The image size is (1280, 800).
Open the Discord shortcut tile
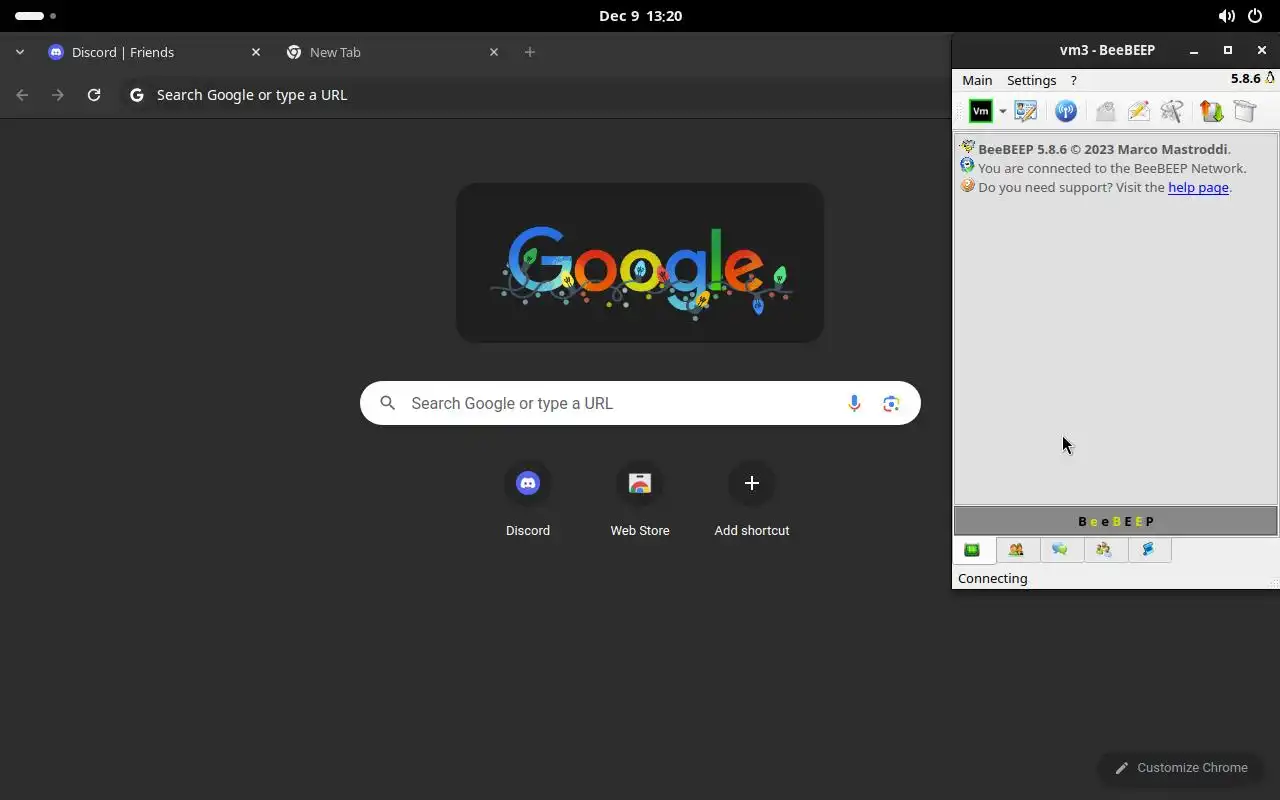click(x=528, y=500)
